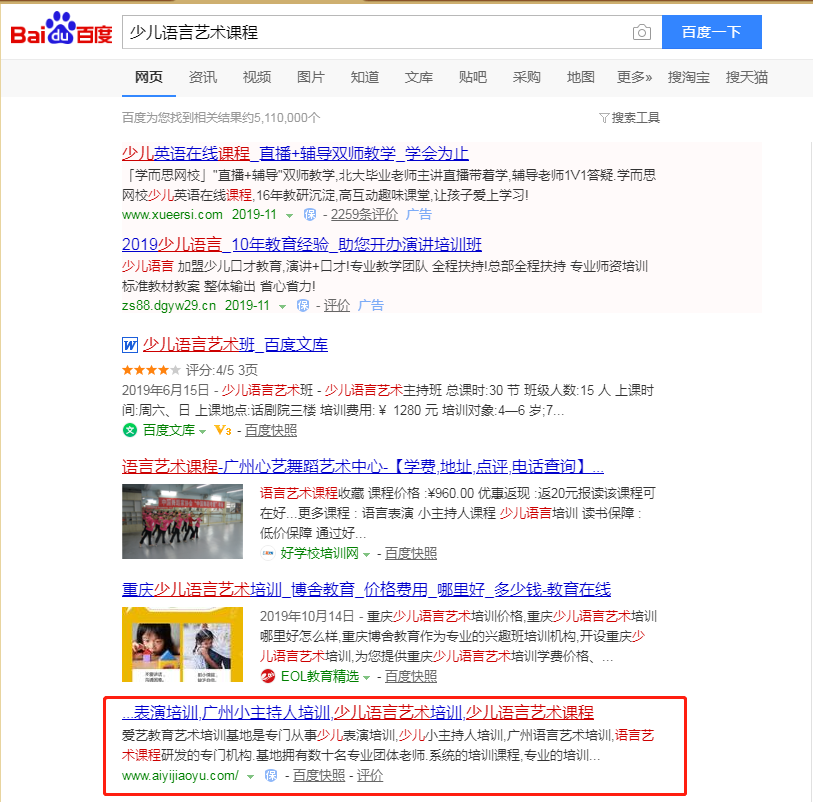Click 2259条评价 reviews link
The image size is (813, 802).
[x=365, y=215]
